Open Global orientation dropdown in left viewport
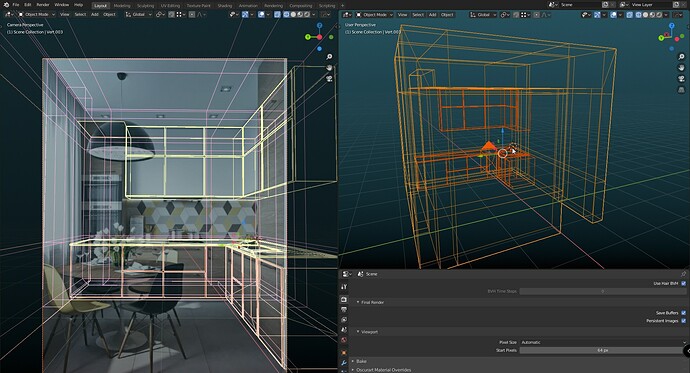Image resolution: width=690 pixels, height=373 pixels. pos(139,15)
